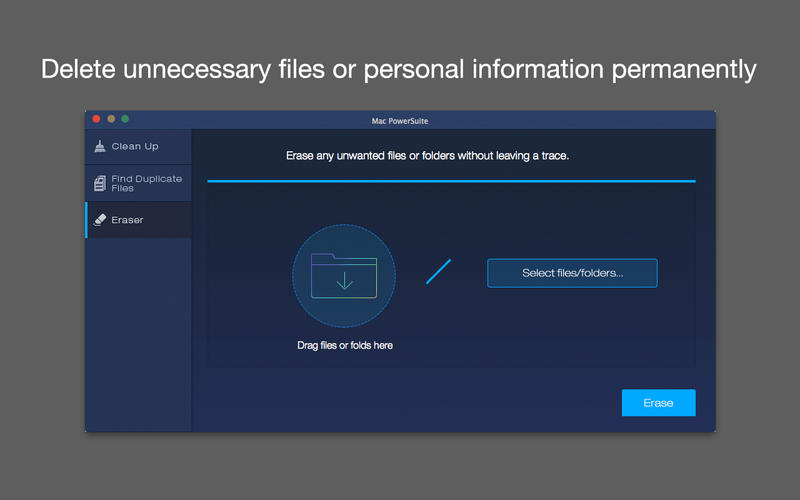Image resolution: width=800 pixels, height=500 pixels.
Task: Click the Find Duplicate Files document icon
Action: (x=100, y=183)
